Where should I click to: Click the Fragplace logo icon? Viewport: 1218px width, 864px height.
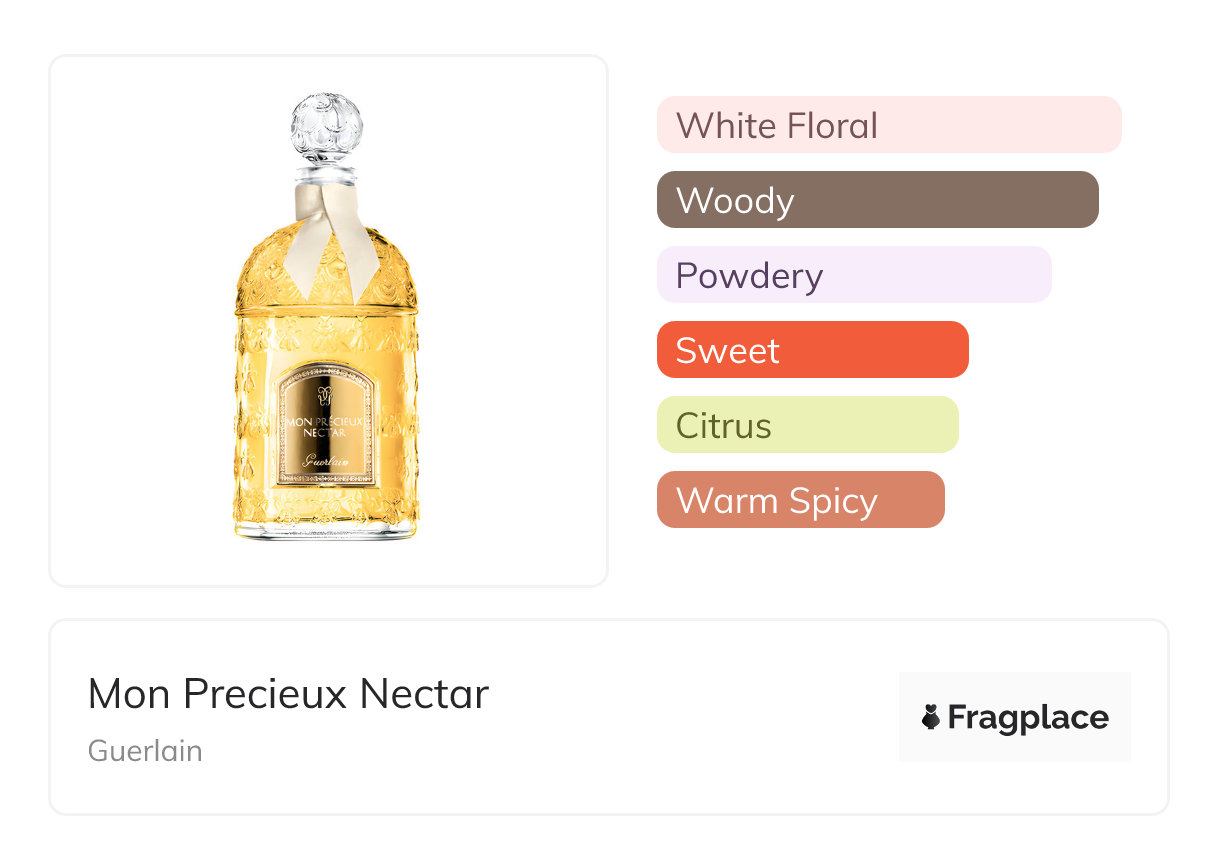point(931,717)
